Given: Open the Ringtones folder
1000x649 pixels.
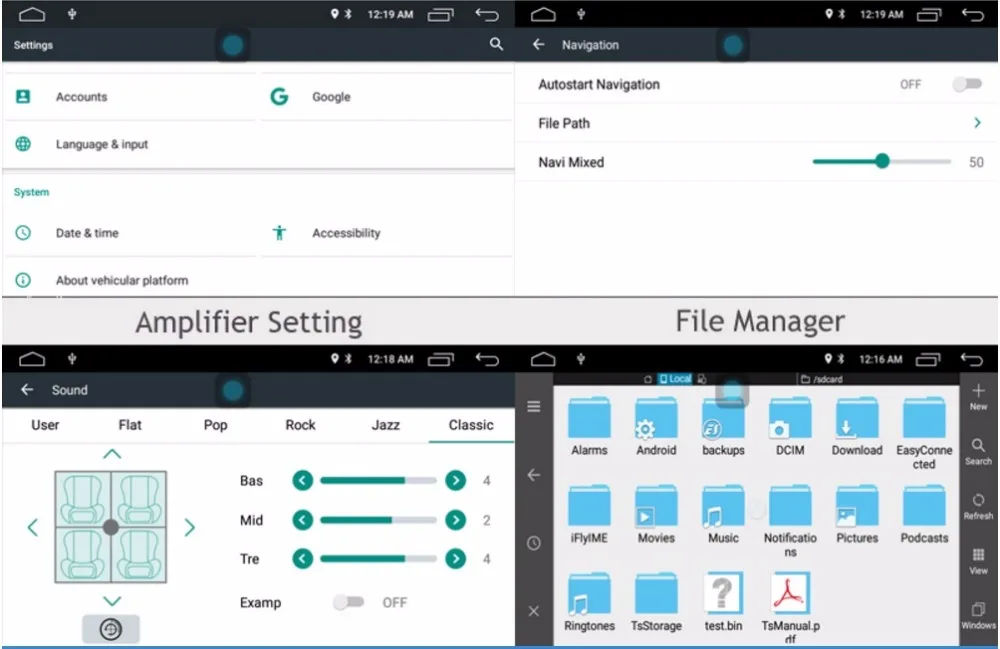Looking at the screenshot, I should point(589,602).
